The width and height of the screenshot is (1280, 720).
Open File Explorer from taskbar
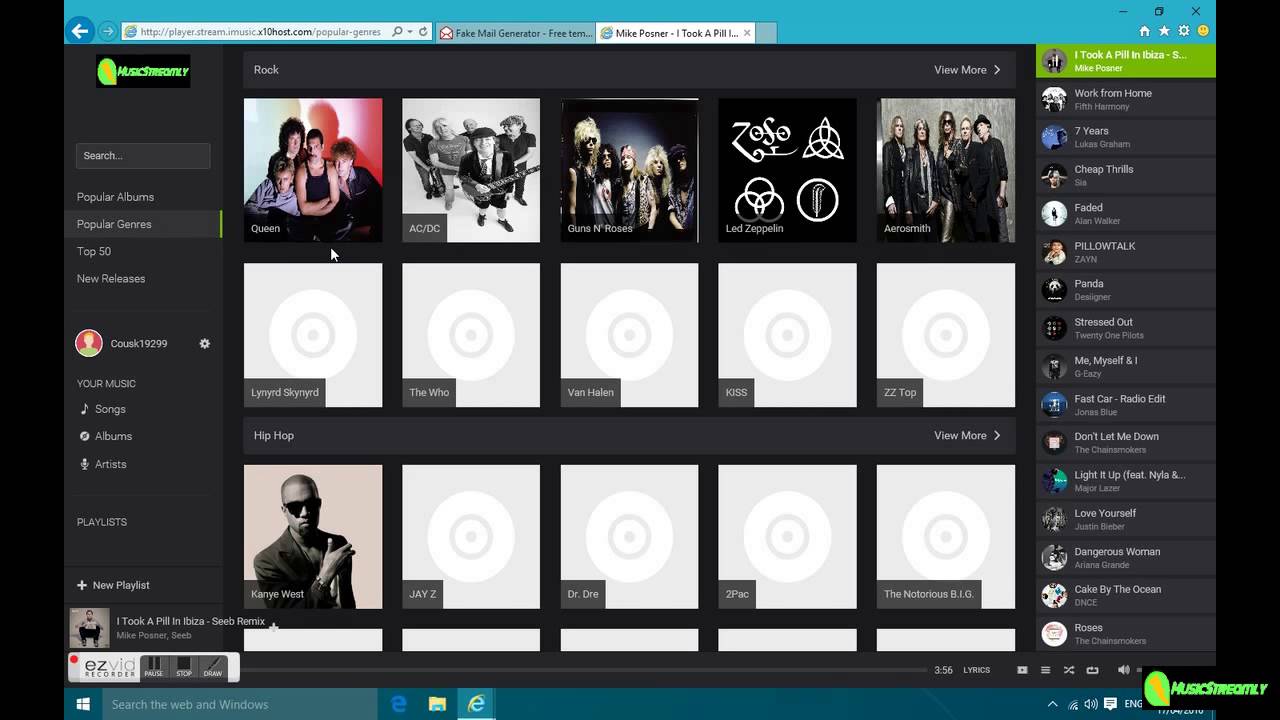(x=437, y=704)
